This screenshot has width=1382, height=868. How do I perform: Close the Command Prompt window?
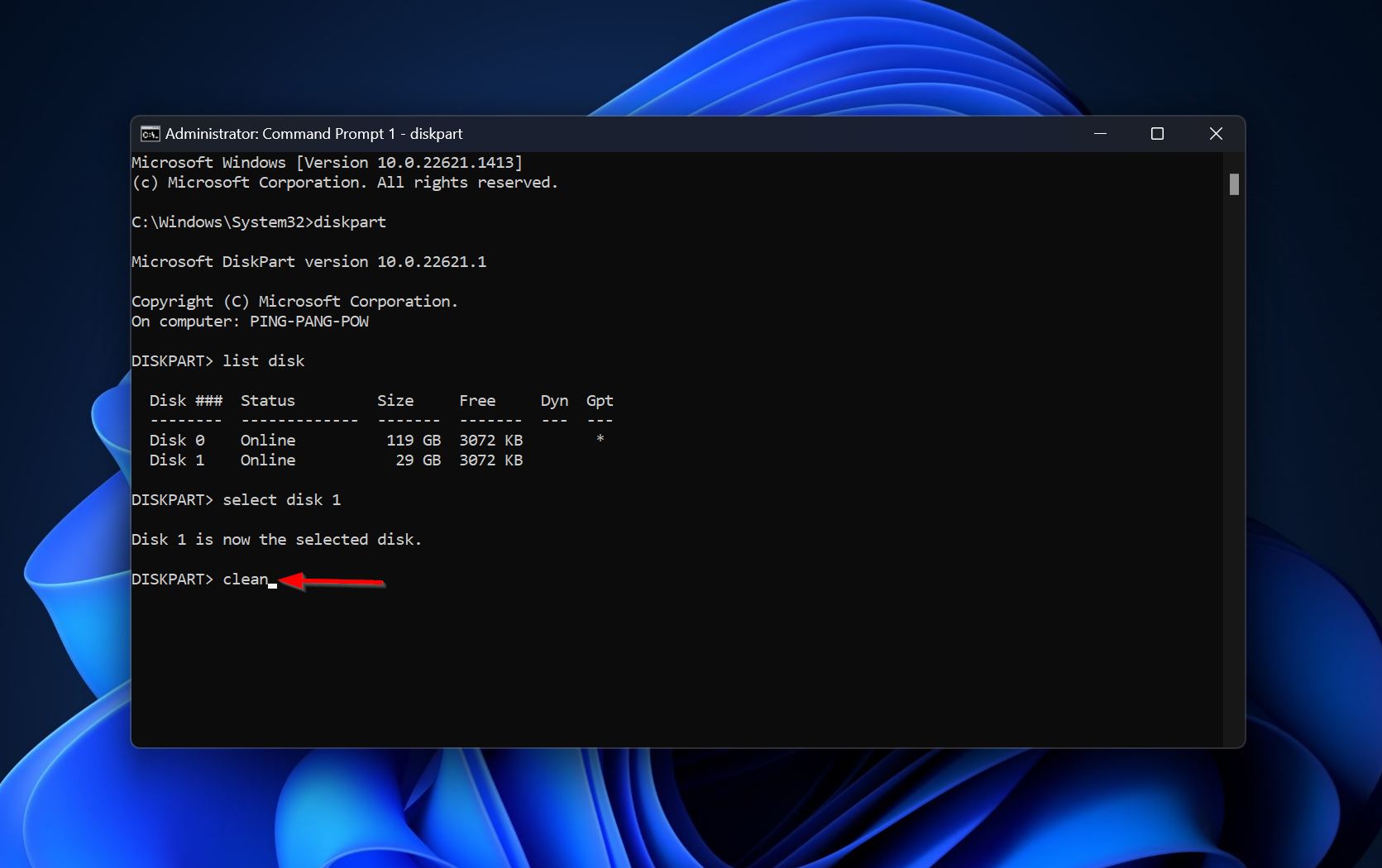1216,134
